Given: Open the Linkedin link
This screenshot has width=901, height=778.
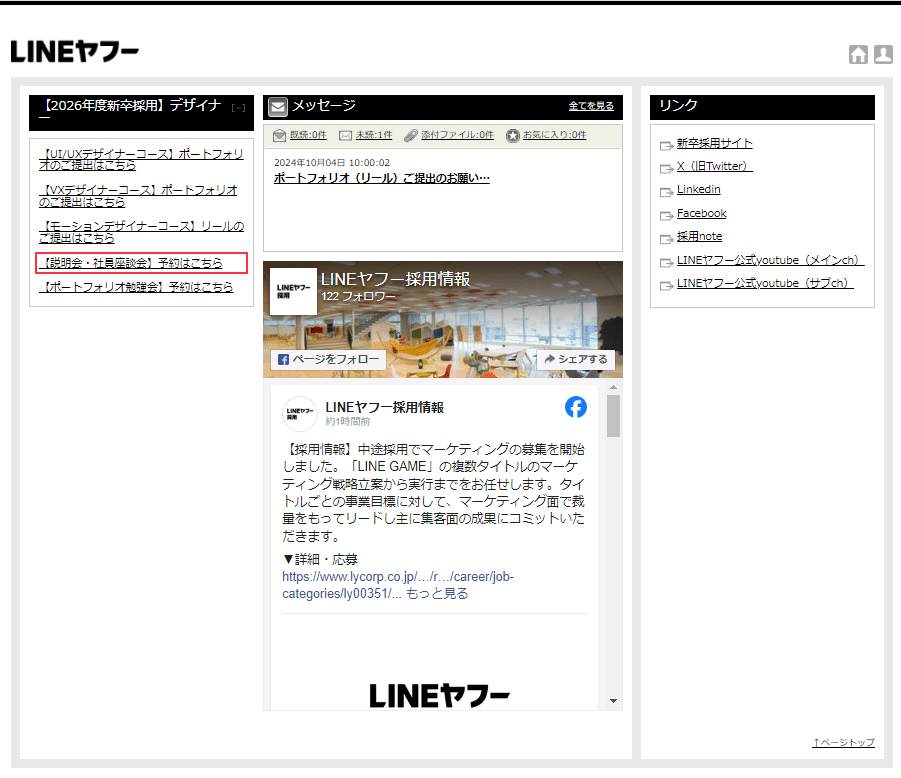Looking at the screenshot, I should pyautogui.click(x=698, y=189).
